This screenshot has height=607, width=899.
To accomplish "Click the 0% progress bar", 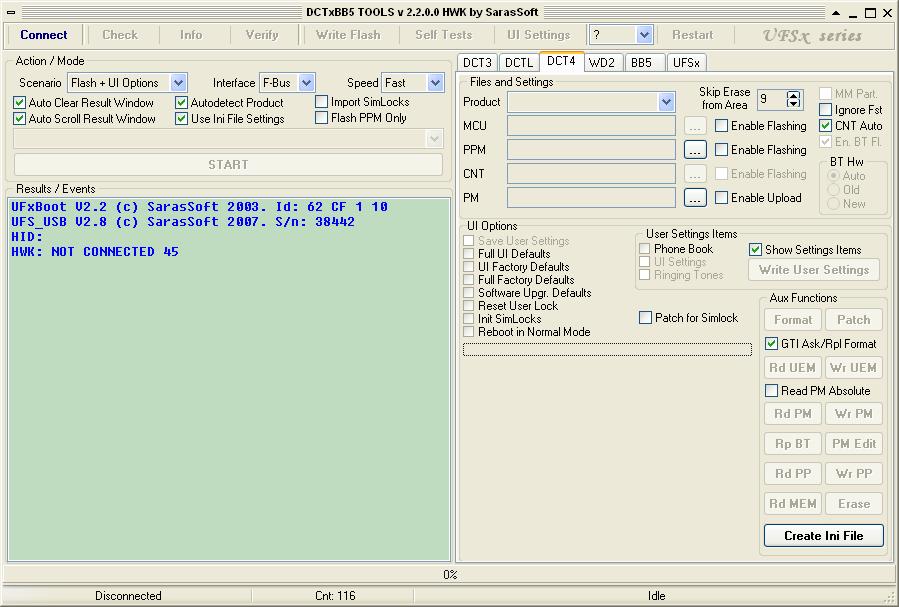I will pos(450,575).
